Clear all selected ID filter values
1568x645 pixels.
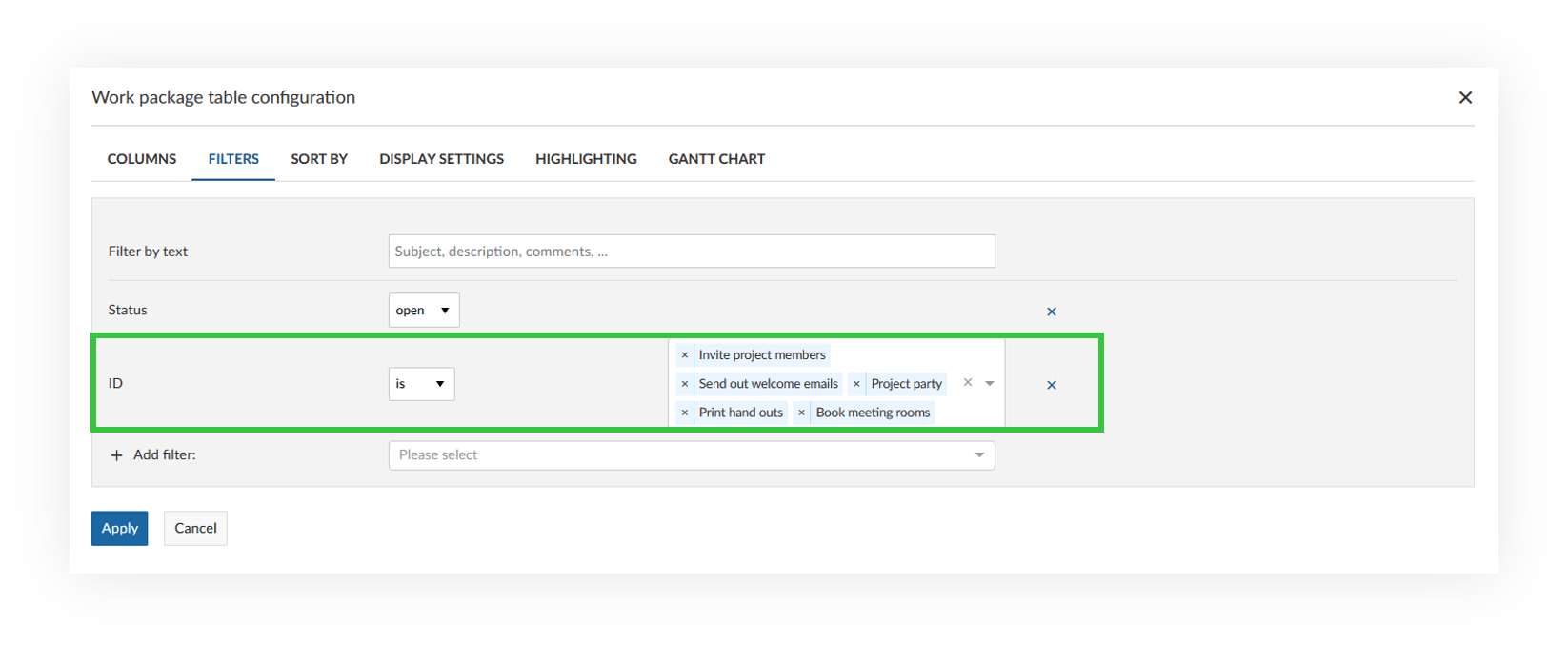click(968, 382)
